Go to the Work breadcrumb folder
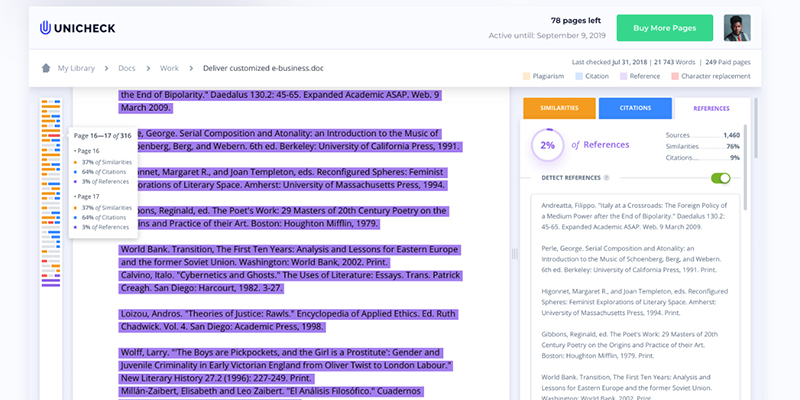 click(x=169, y=68)
